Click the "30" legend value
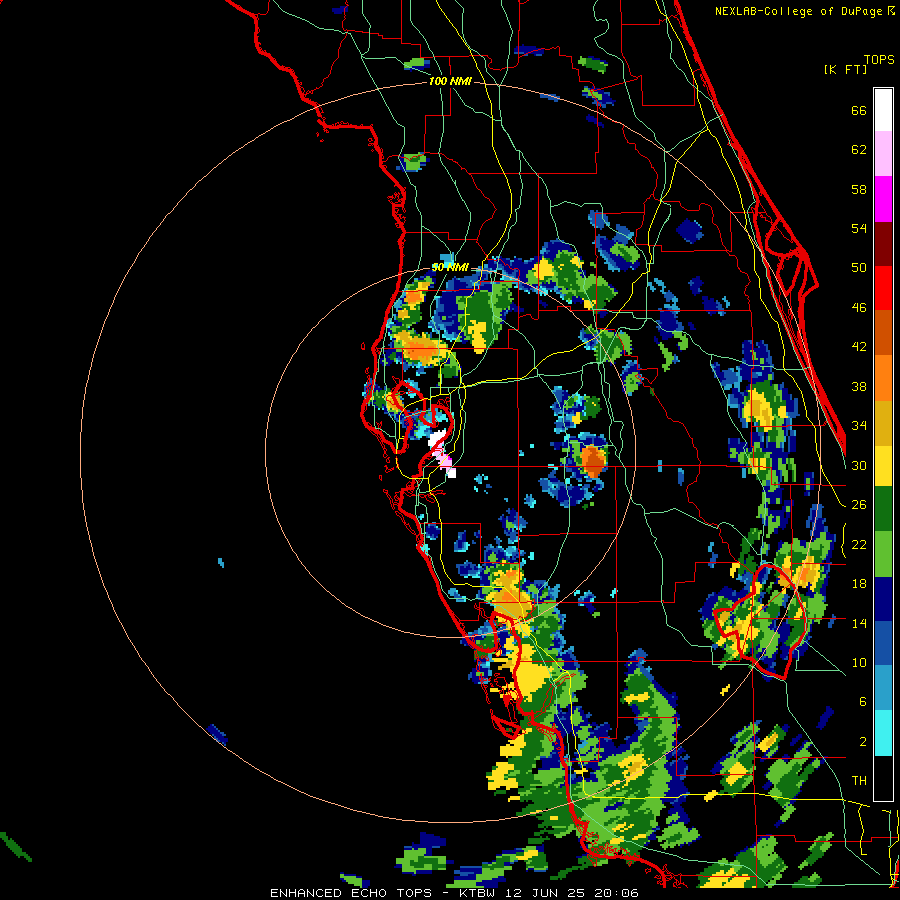The image size is (900, 900). click(x=859, y=465)
